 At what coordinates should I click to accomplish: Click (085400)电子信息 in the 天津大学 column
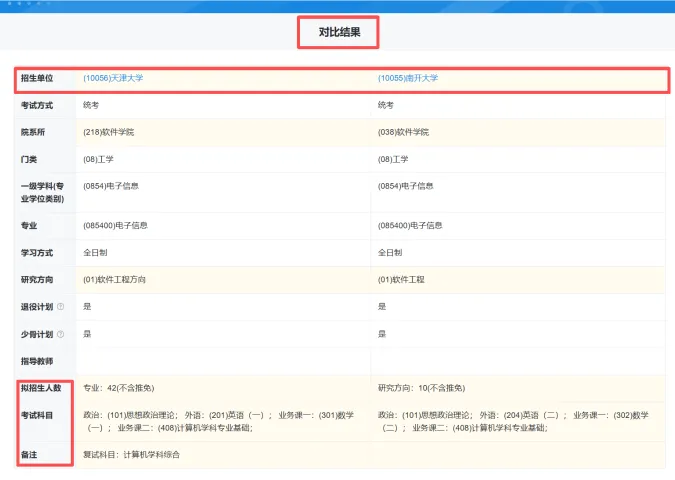tap(115, 226)
